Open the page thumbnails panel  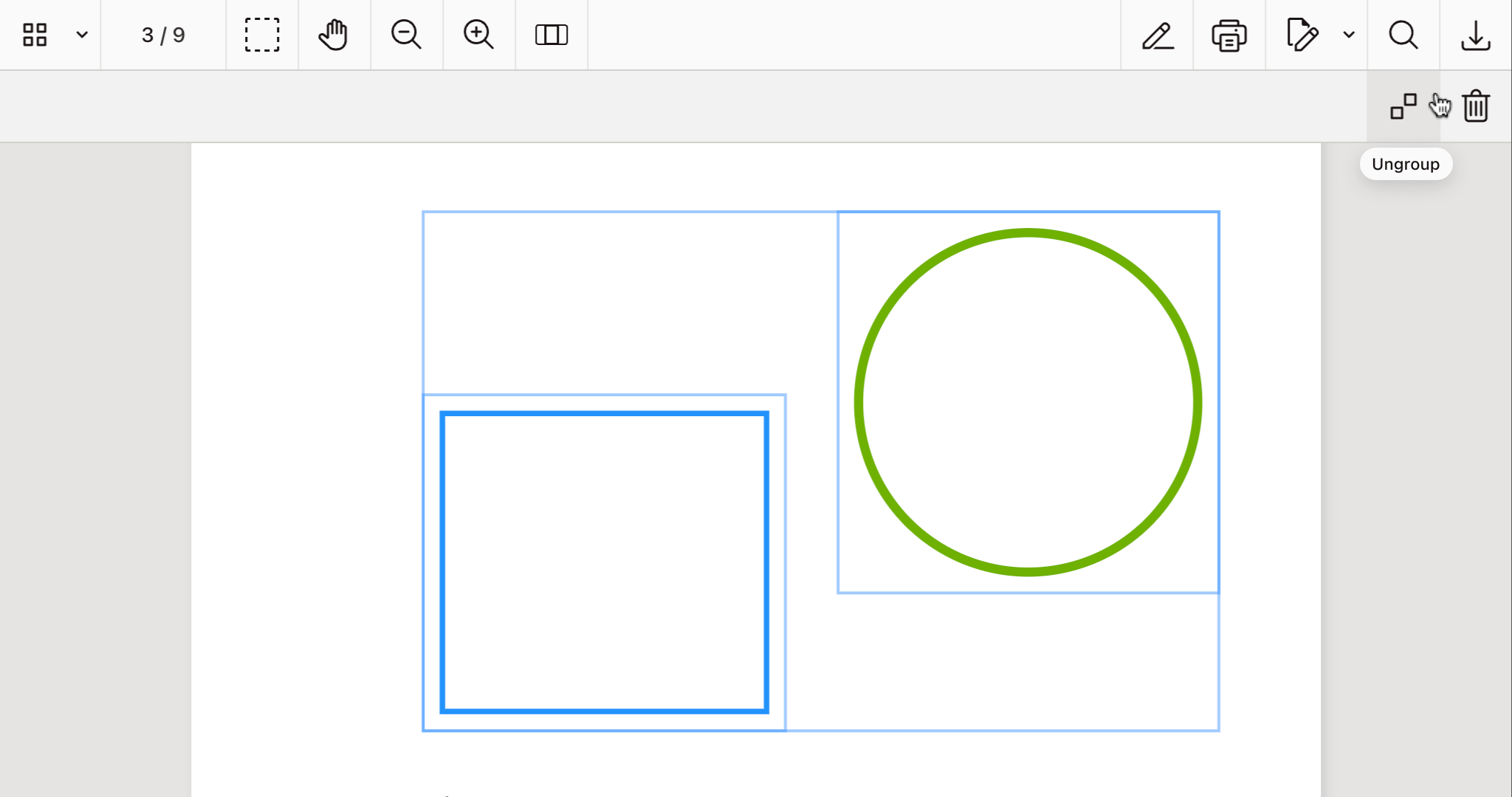pos(34,34)
